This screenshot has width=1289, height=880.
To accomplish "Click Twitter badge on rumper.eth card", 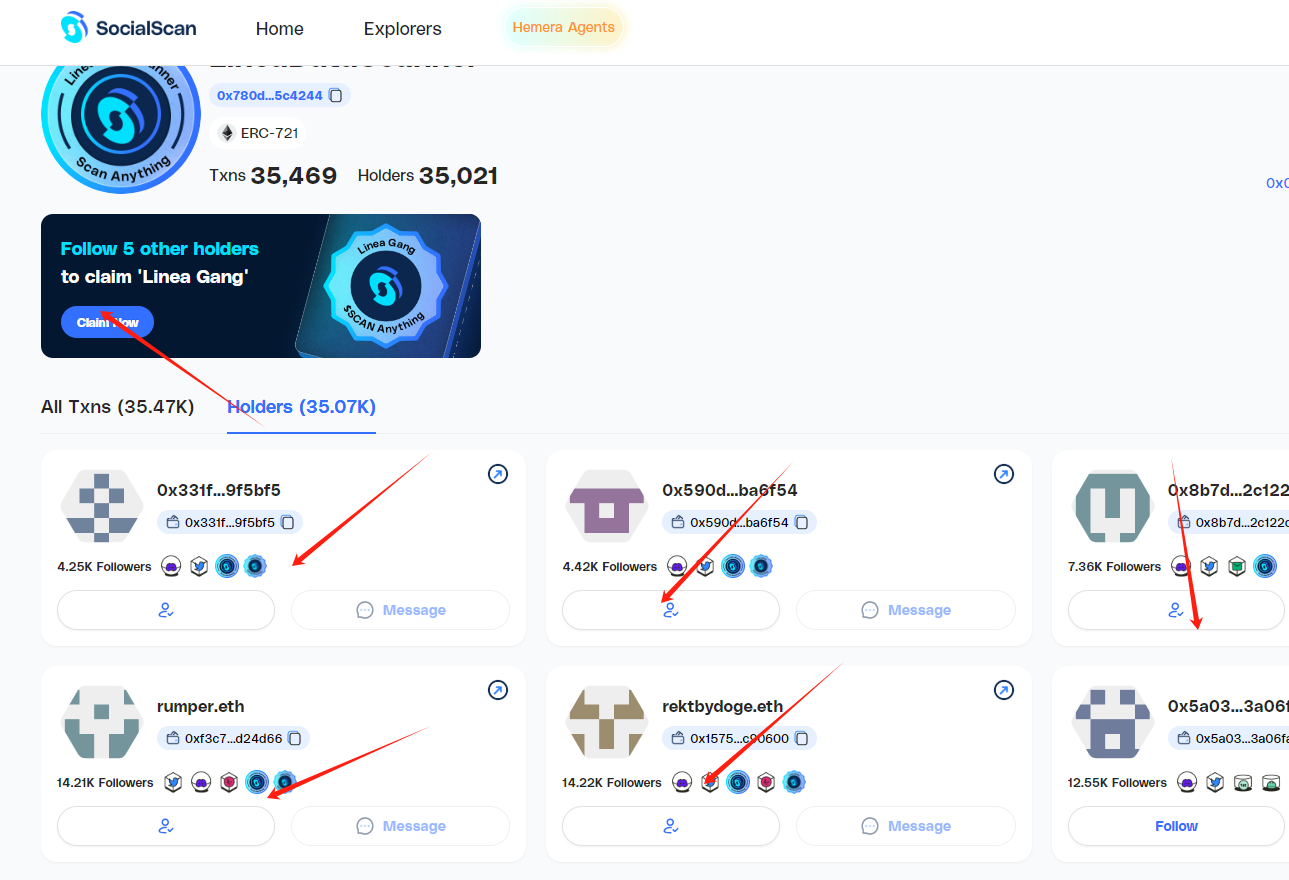I will click(x=173, y=782).
